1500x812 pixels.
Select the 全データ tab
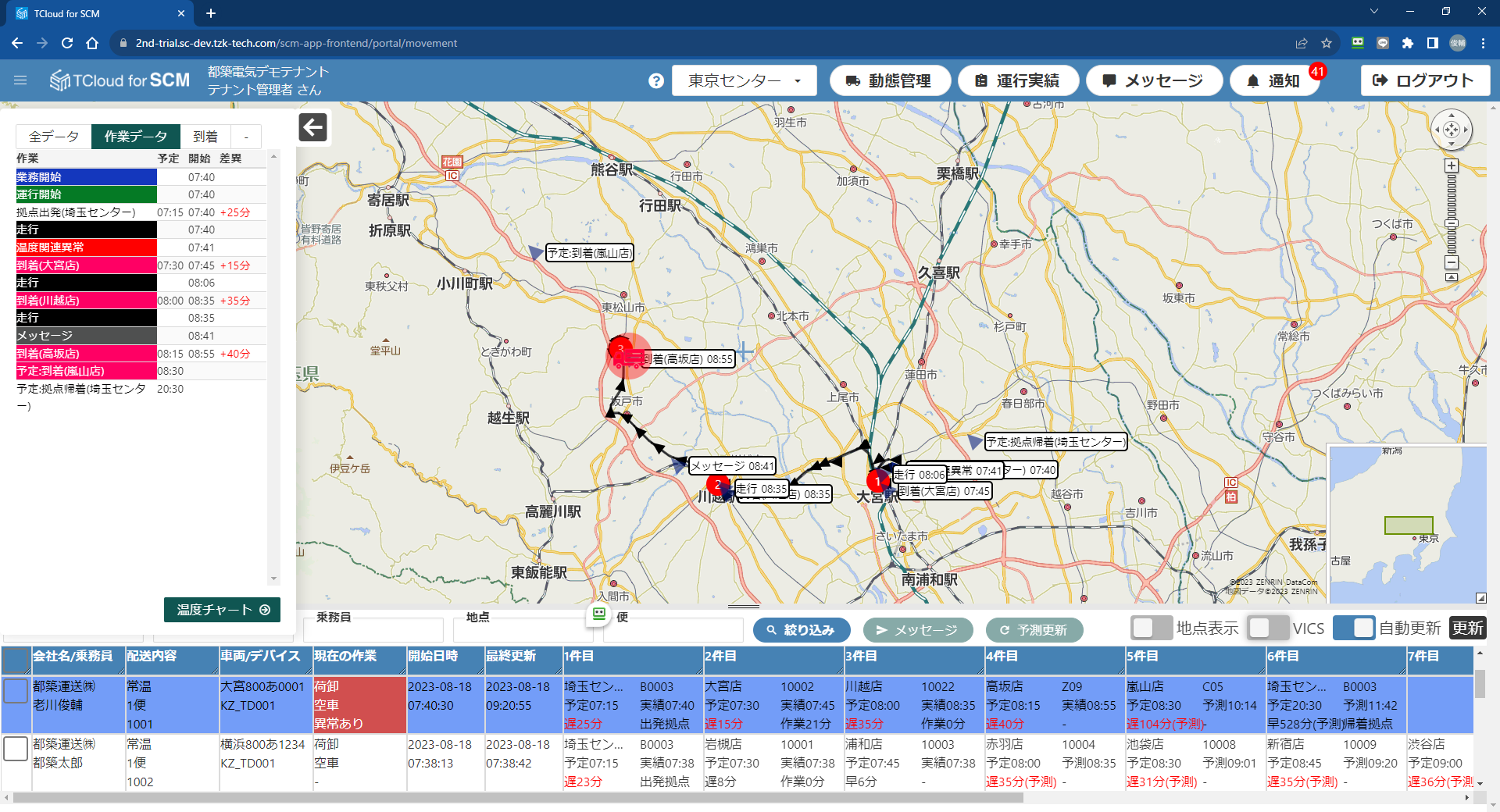54,137
